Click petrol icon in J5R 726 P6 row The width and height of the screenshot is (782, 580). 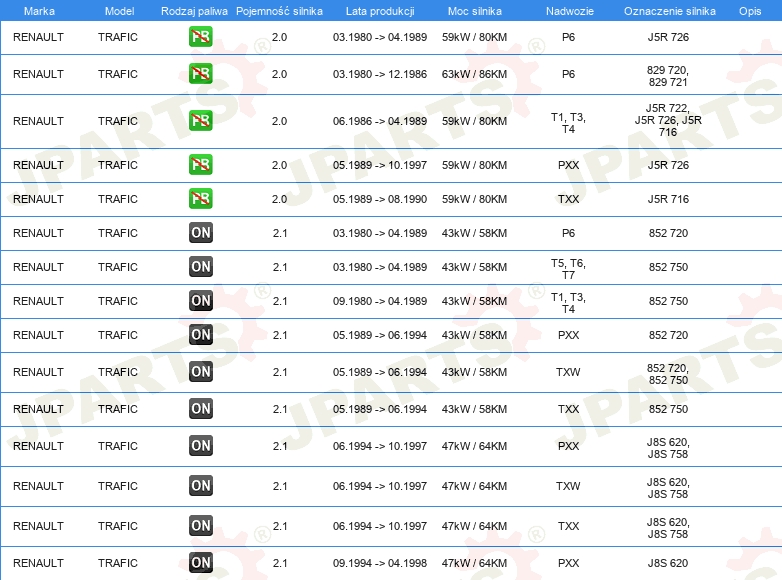(x=200, y=37)
